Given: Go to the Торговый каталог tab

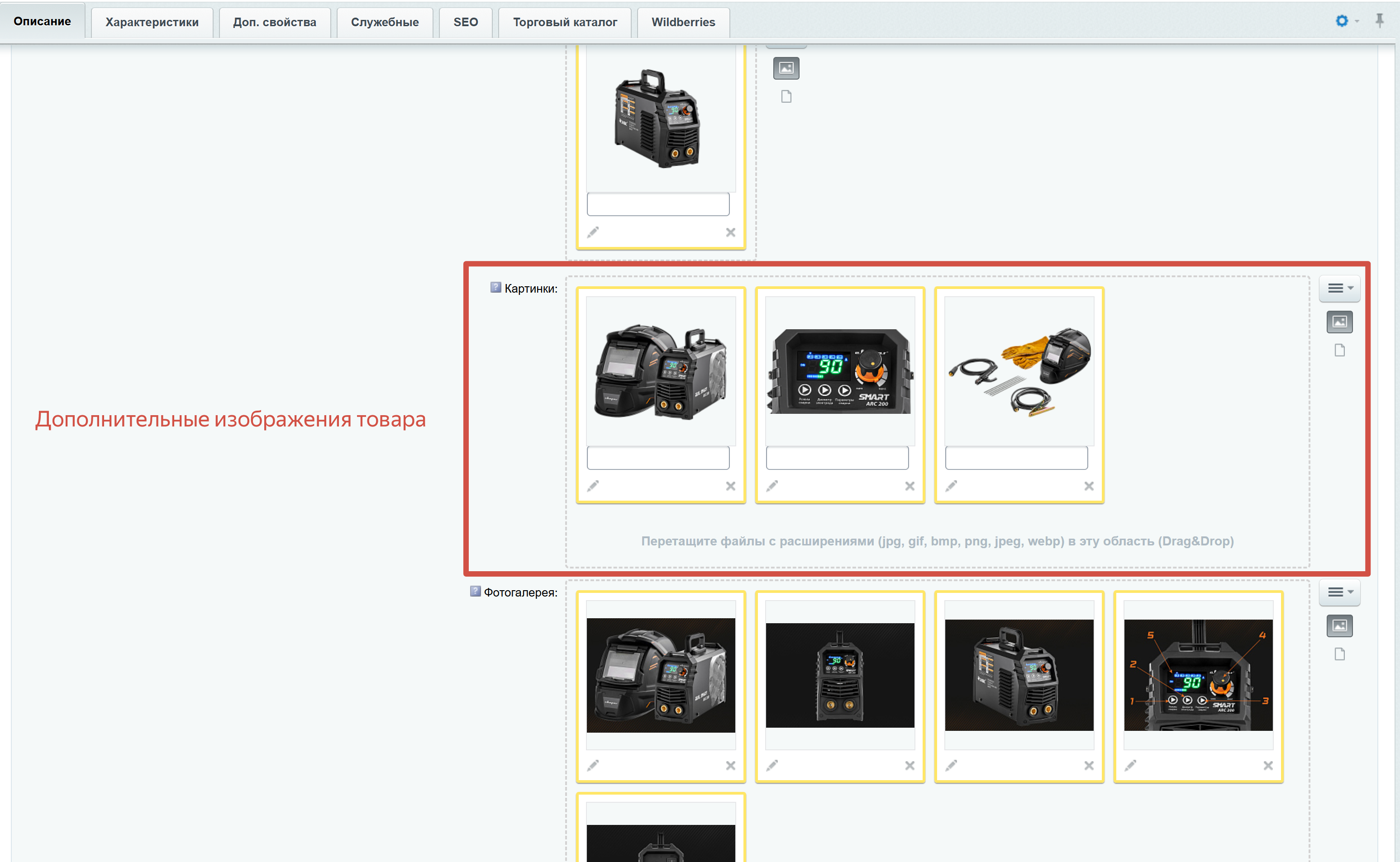Looking at the screenshot, I should 565,22.
